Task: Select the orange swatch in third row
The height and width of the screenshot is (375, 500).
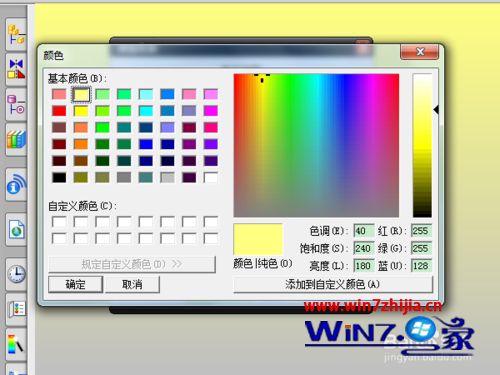Action: pos(81,127)
